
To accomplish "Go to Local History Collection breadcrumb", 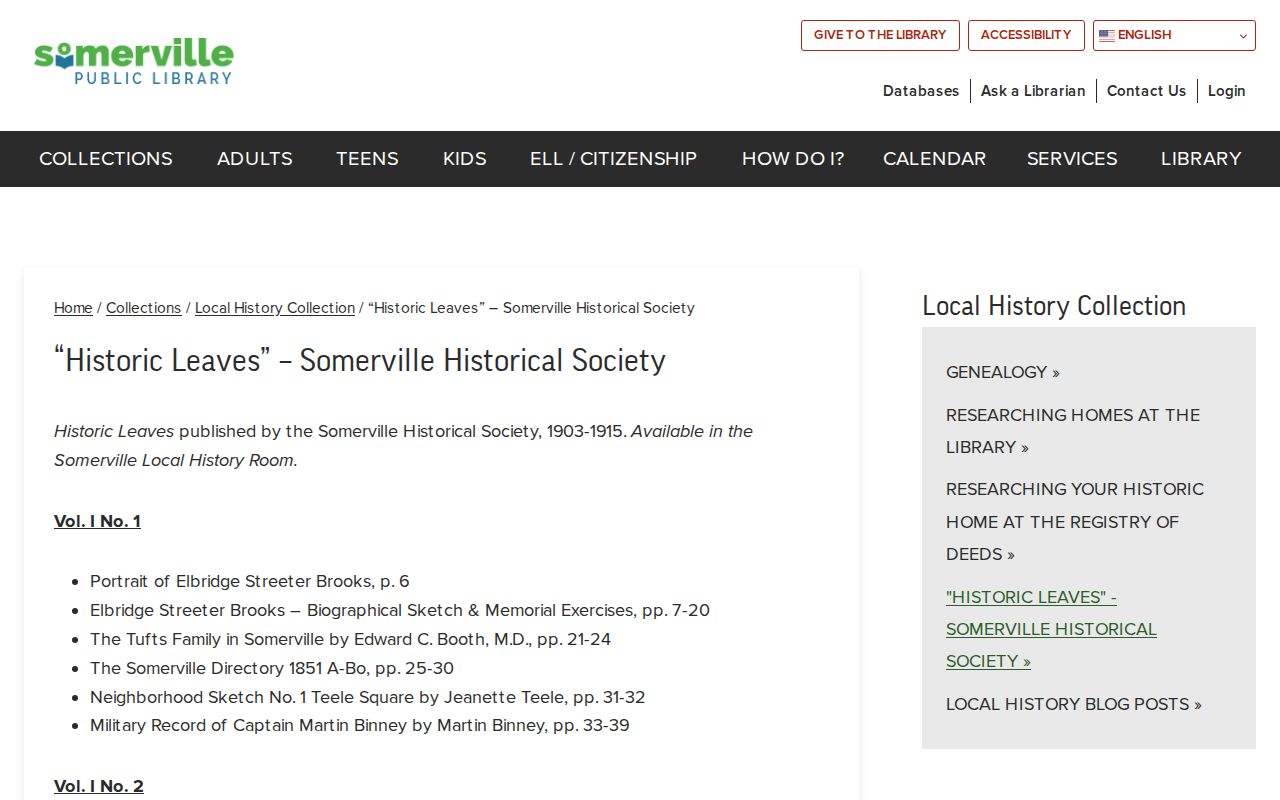I will (x=275, y=308).
